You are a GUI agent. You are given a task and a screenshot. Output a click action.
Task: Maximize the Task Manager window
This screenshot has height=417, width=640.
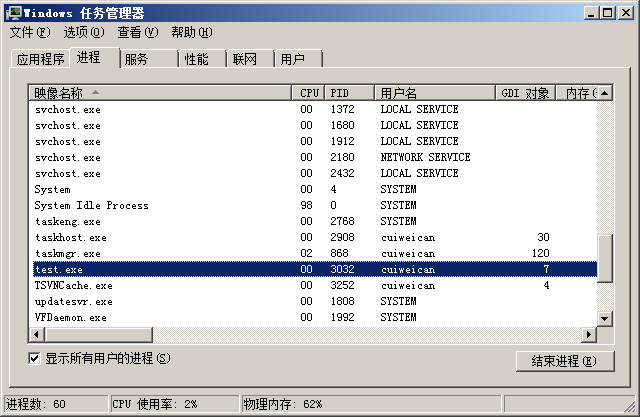click(x=607, y=13)
